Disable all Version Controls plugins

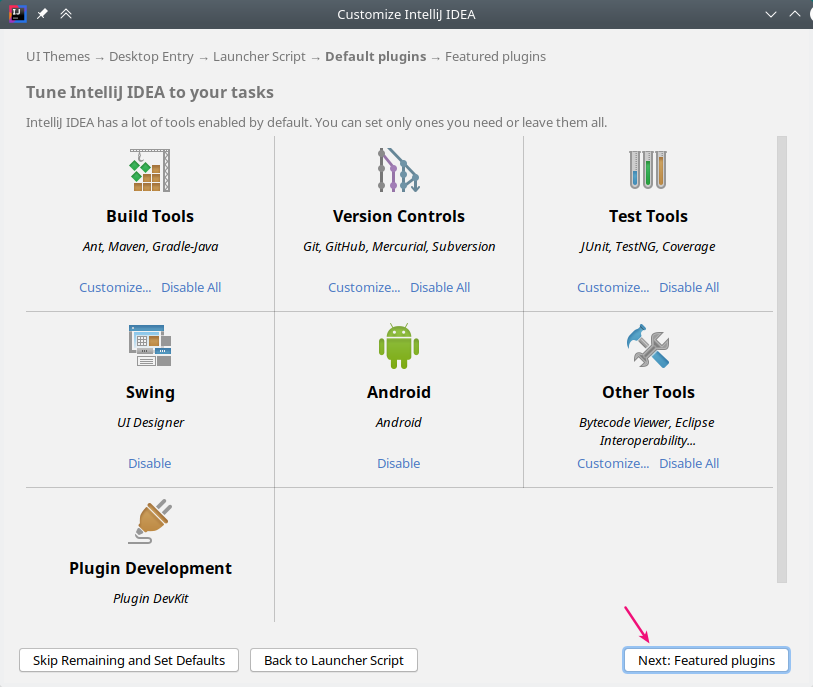(x=440, y=287)
